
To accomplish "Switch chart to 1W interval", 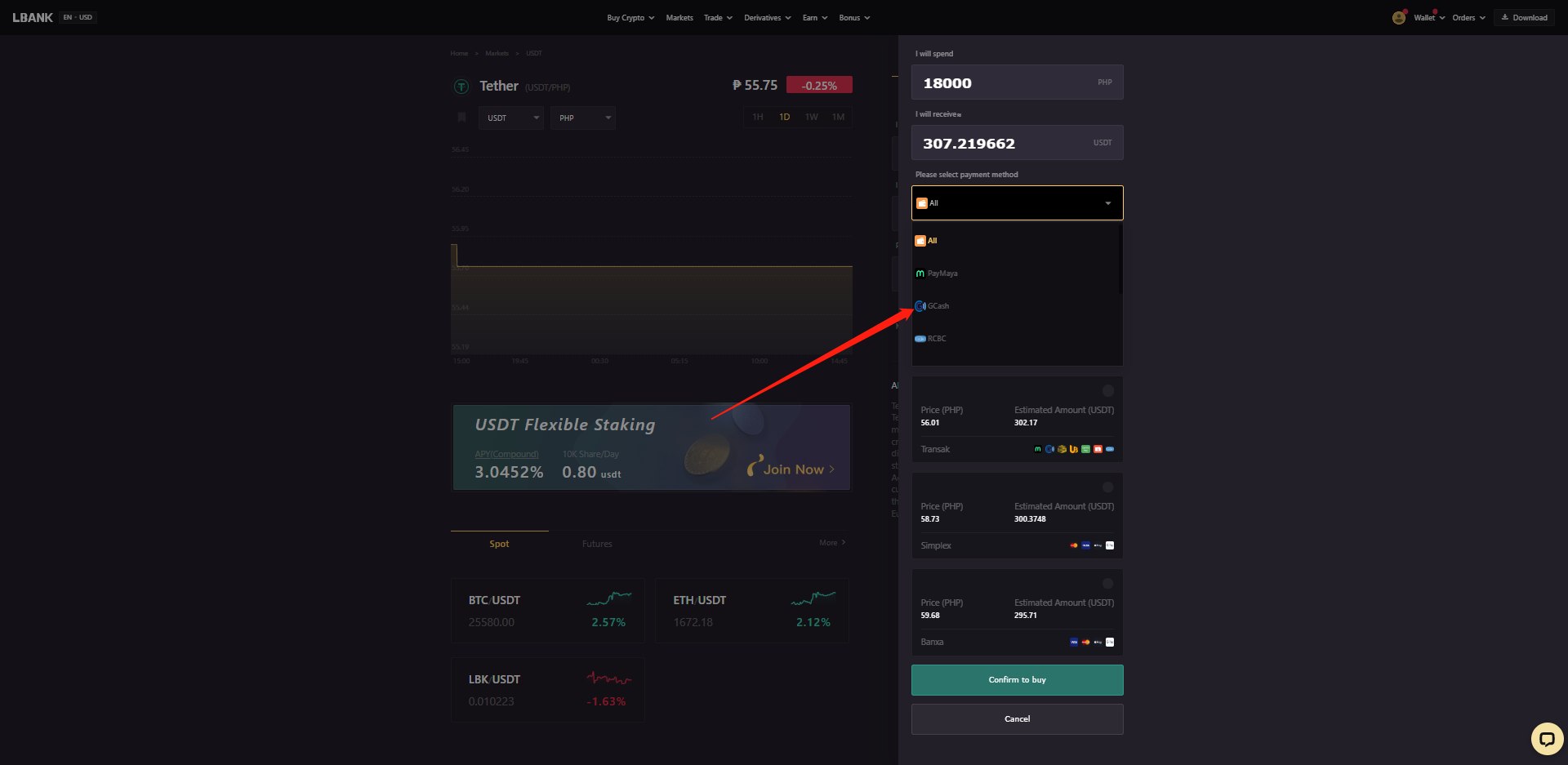I will tap(812, 117).
